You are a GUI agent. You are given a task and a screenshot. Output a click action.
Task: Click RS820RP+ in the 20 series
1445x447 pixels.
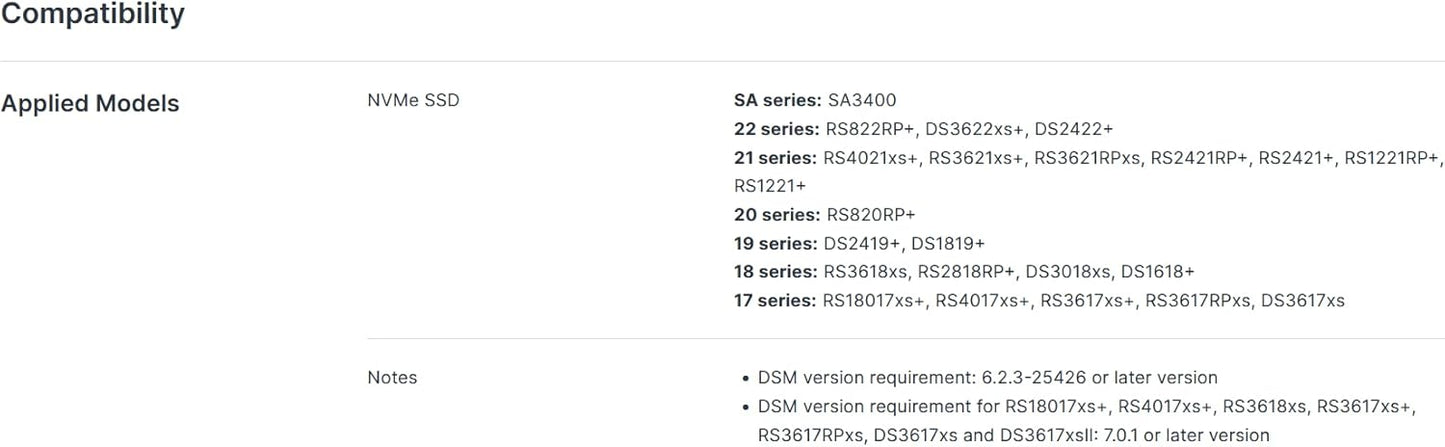pyautogui.click(x=871, y=215)
